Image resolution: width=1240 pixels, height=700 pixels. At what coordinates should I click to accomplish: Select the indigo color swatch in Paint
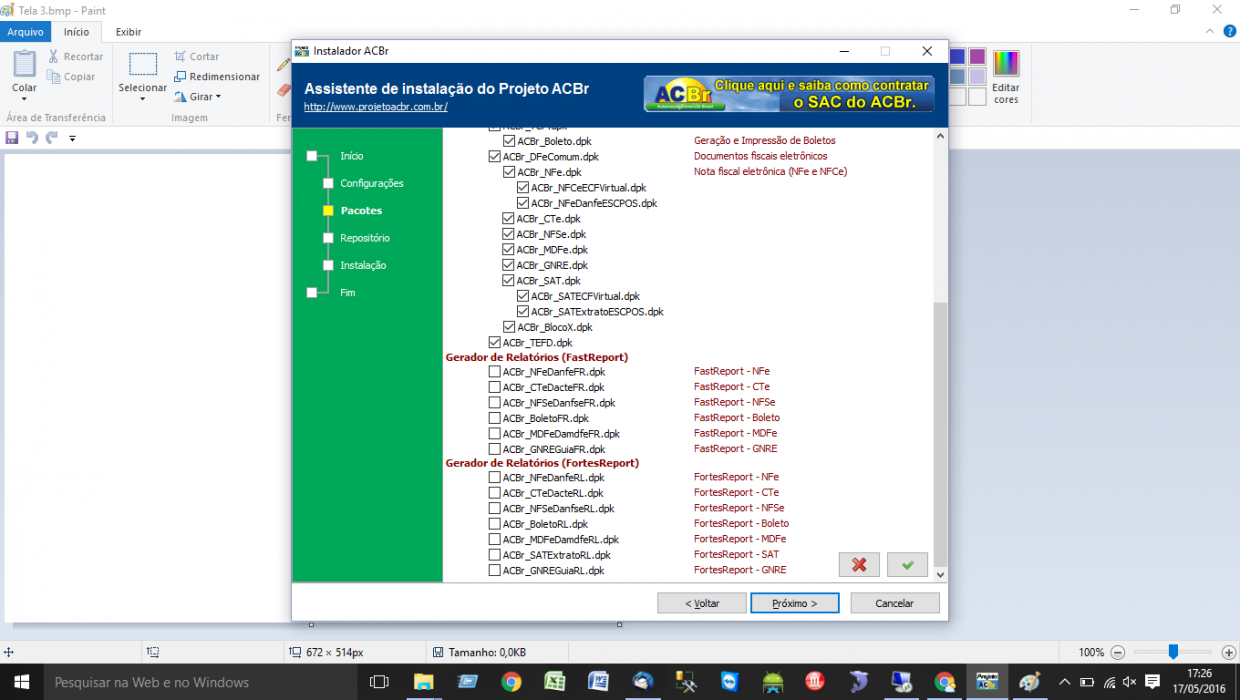[x=958, y=57]
